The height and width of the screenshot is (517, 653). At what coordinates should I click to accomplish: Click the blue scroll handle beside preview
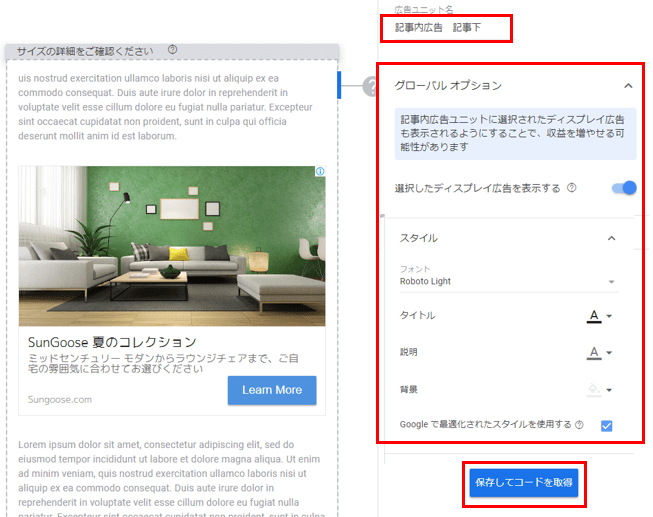tap(339, 85)
